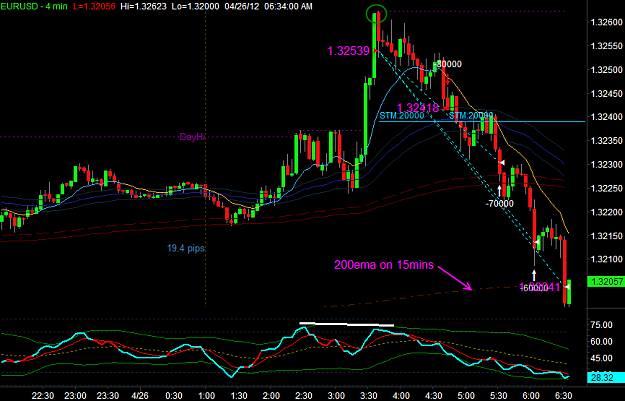Click the 4:30 time axis label
This screenshot has height=401, width=625.
(434, 396)
